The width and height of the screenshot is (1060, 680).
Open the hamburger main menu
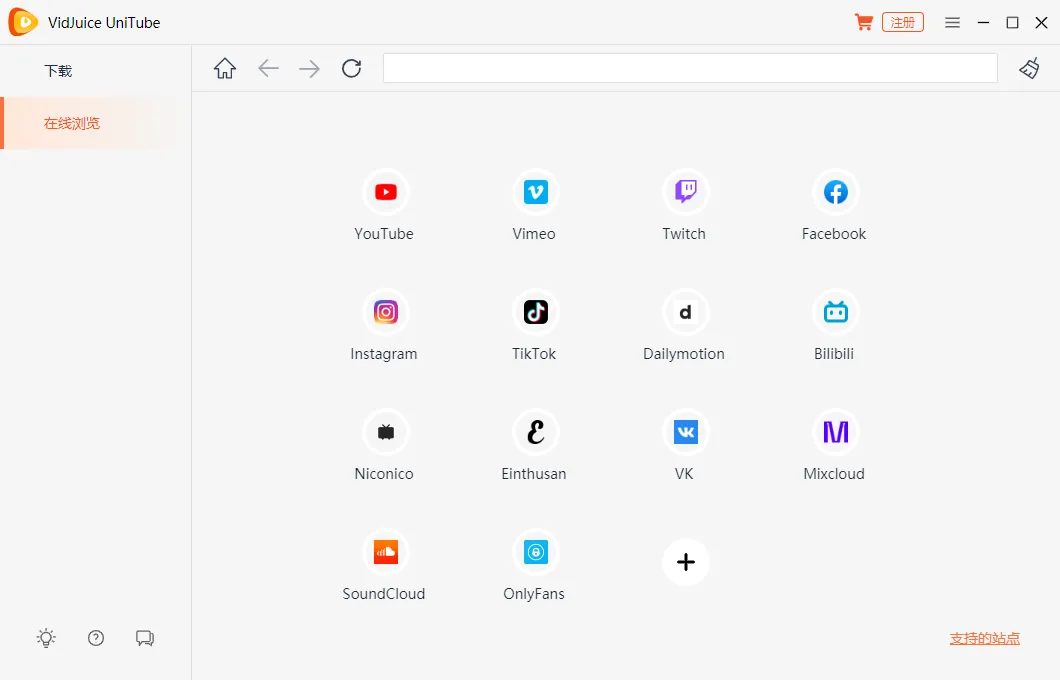pyautogui.click(x=953, y=22)
